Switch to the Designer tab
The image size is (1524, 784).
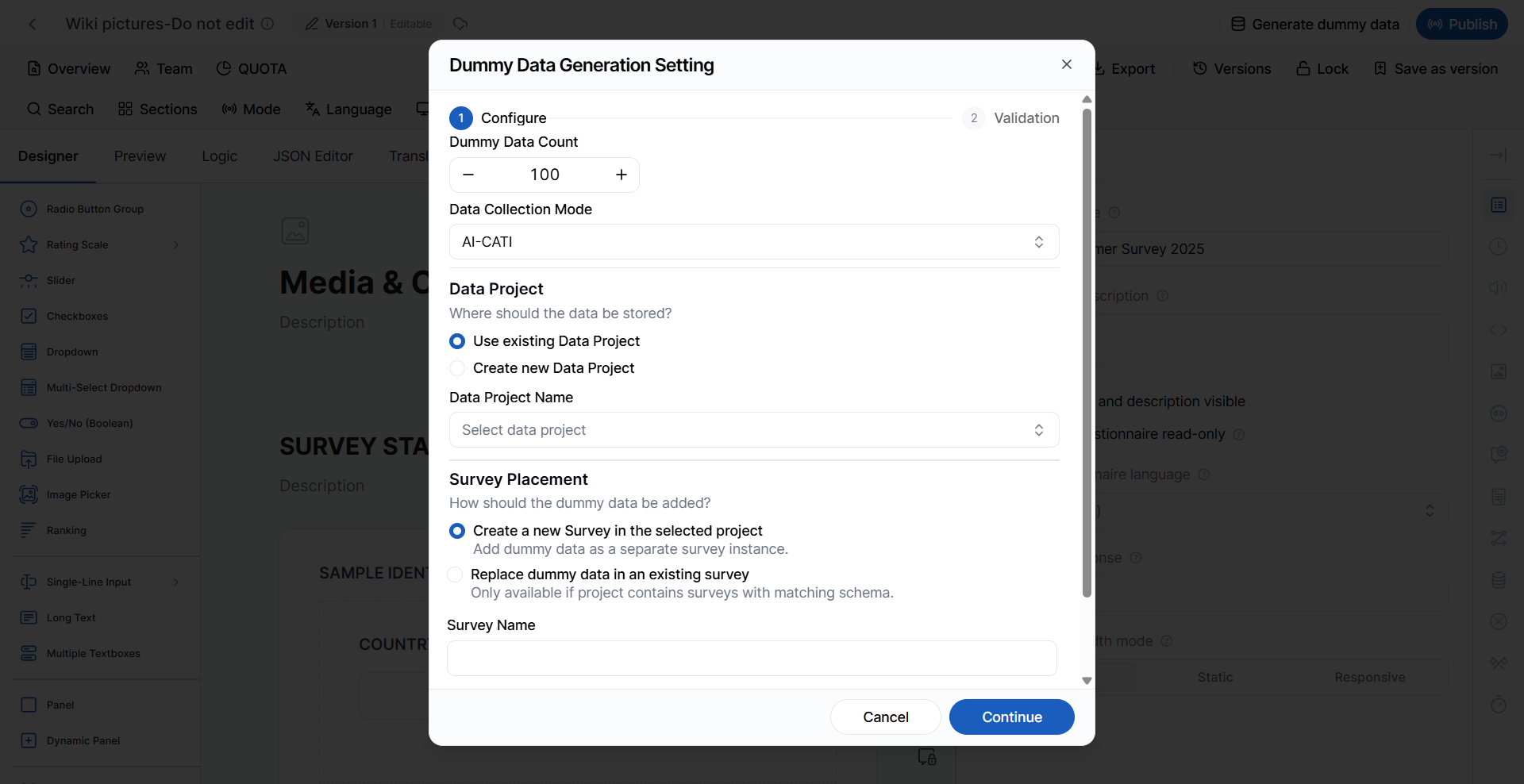(48, 156)
